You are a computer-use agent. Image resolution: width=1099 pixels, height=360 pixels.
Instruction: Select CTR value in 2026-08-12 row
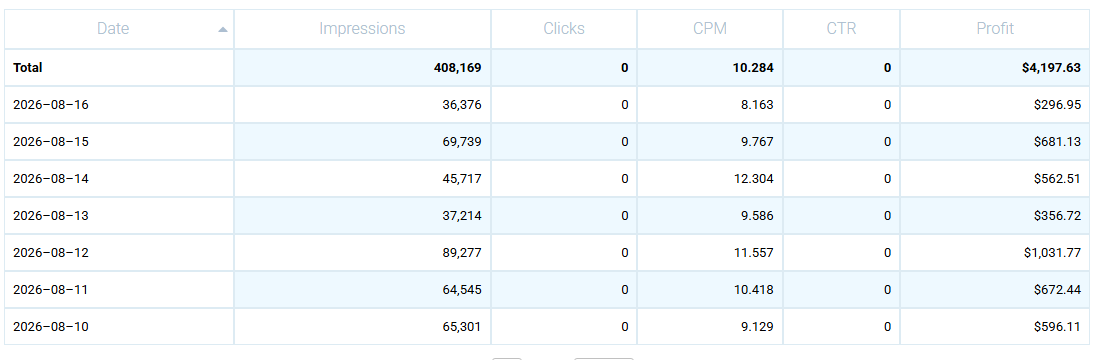[887, 252]
